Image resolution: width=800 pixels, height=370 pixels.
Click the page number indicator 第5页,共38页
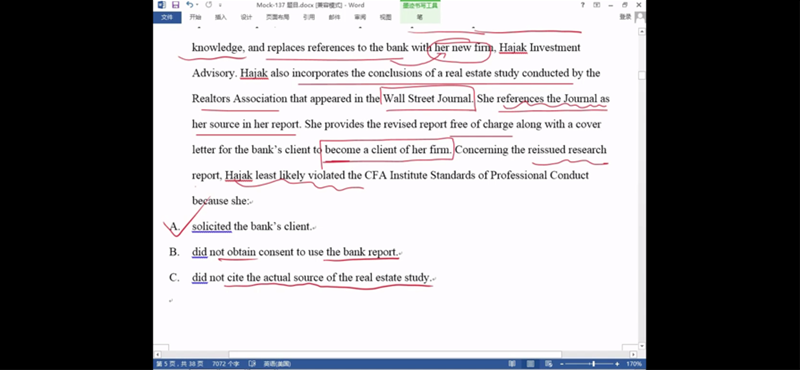(179, 364)
